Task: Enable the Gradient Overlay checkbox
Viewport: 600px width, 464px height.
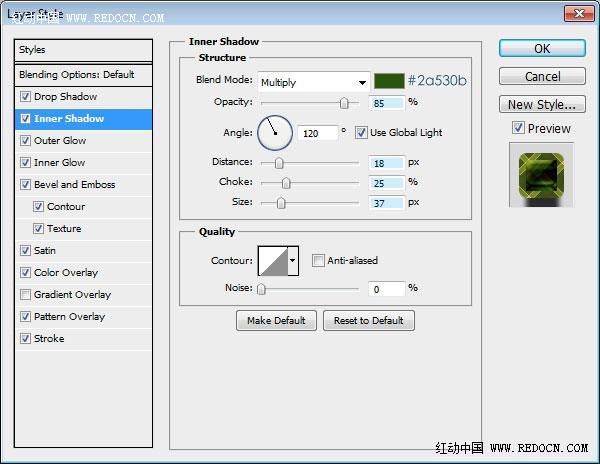Action: click(x=25, y=295)
